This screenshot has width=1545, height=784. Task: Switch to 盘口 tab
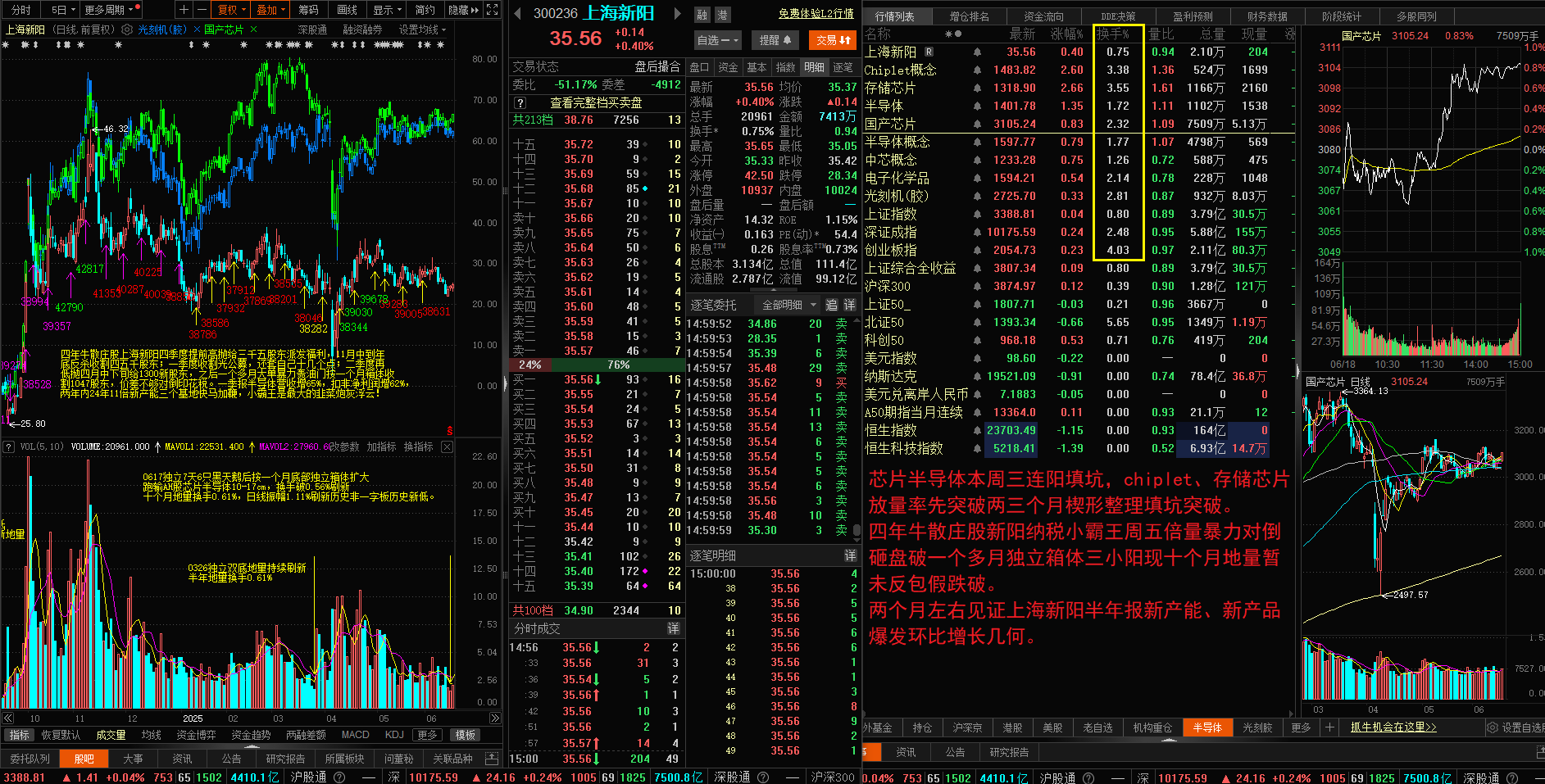pos(699,67)
